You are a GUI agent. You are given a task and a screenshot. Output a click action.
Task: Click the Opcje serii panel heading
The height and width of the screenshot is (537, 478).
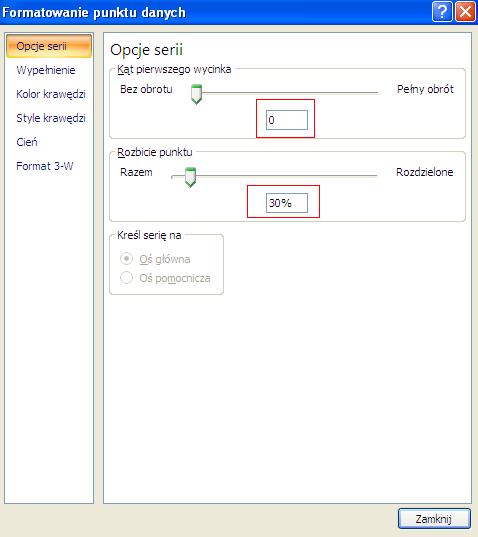tap(147, 50)
